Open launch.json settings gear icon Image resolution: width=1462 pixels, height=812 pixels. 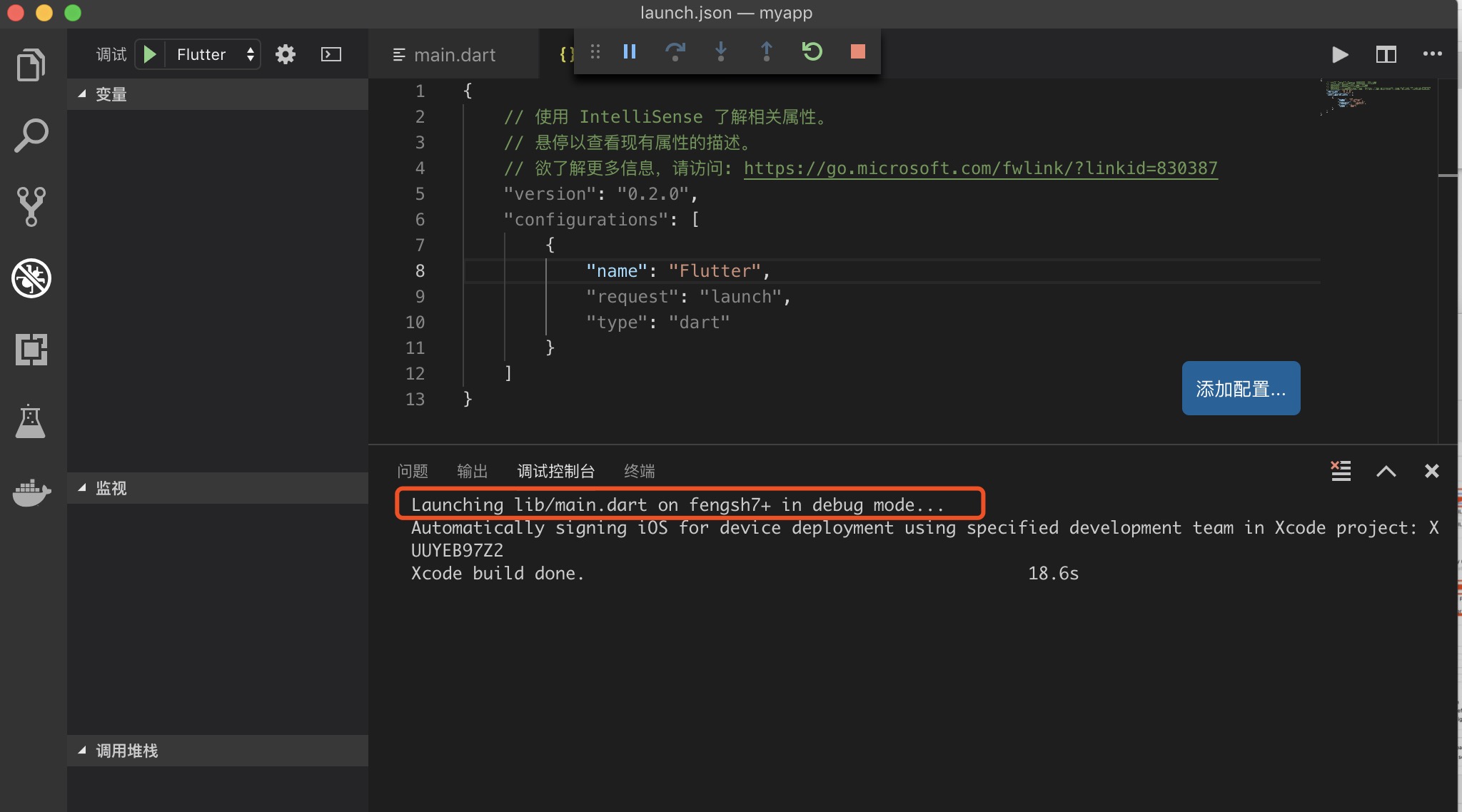[286, 54]
